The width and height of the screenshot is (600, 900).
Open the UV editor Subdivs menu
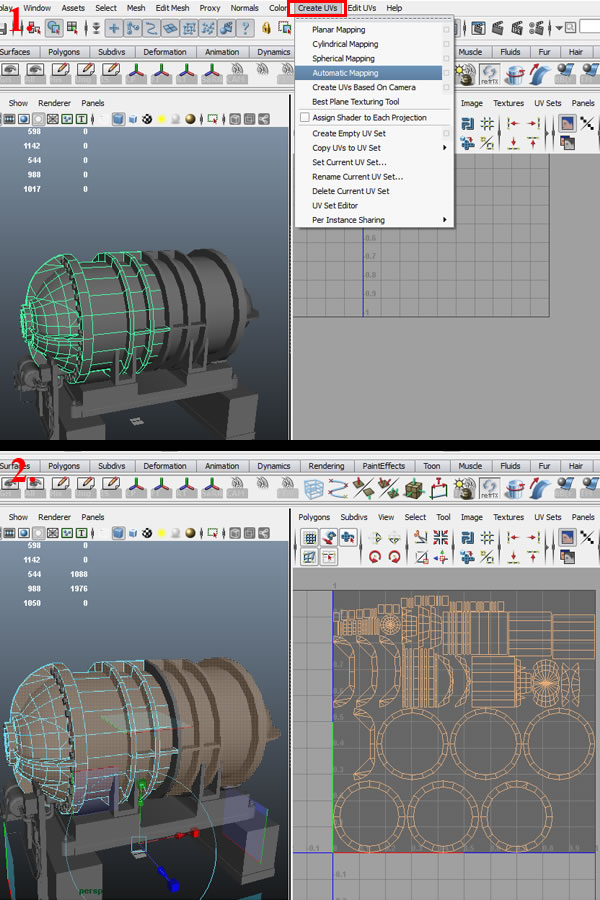(354, 517)
